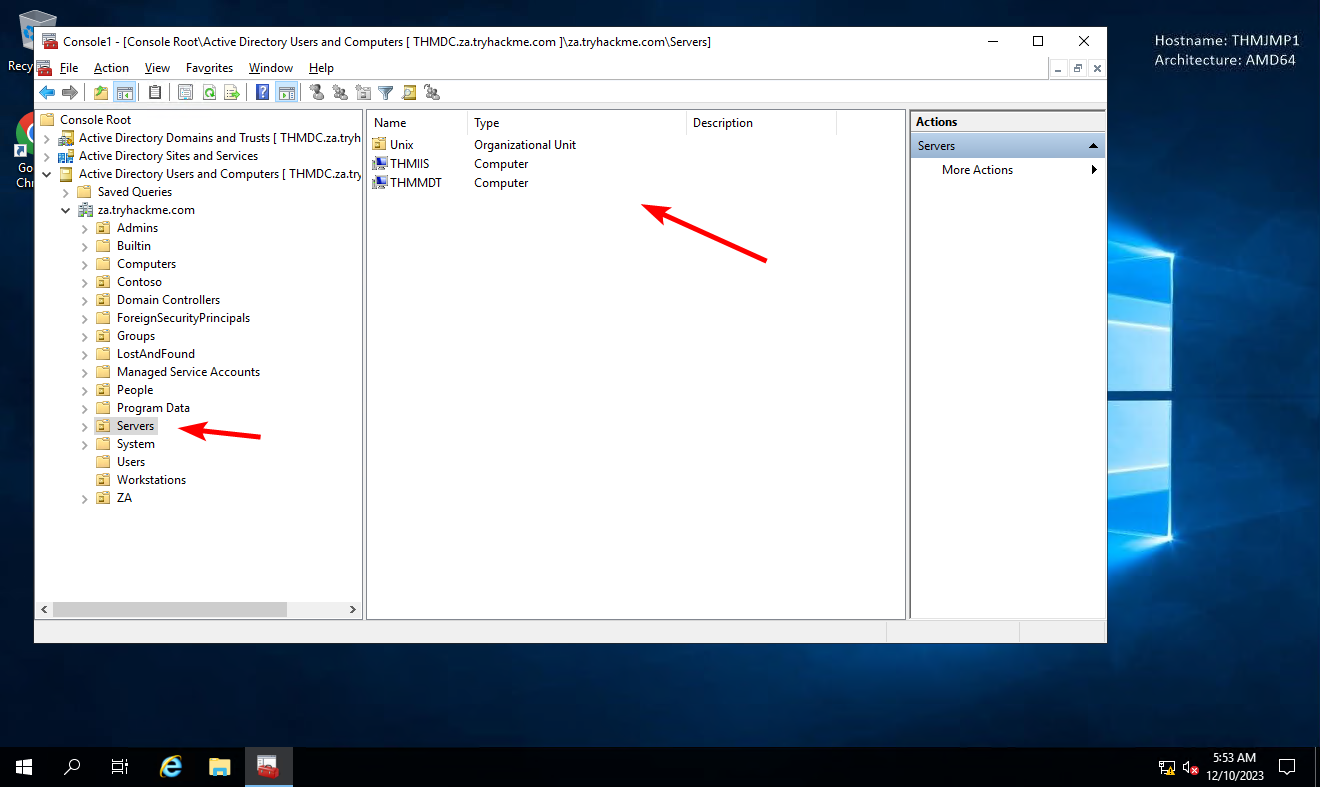
Task: Create a new group with toolbar icon
Action: [x=340, y=93]
